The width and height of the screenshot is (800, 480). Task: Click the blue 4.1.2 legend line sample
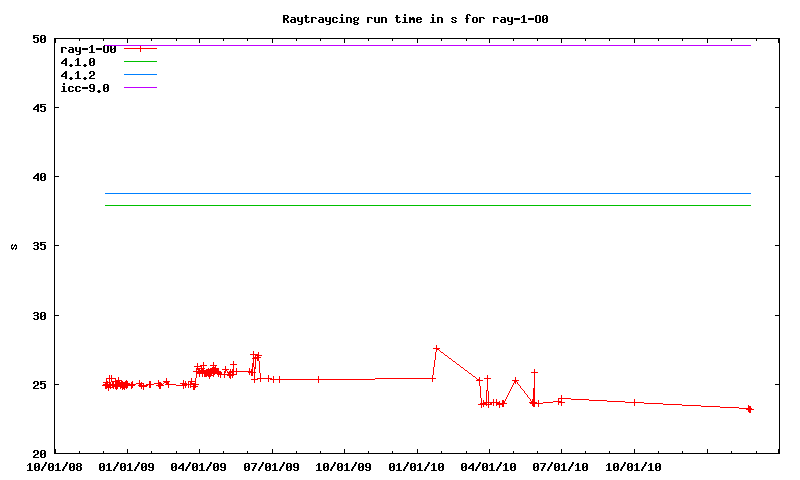pos(141,75)
